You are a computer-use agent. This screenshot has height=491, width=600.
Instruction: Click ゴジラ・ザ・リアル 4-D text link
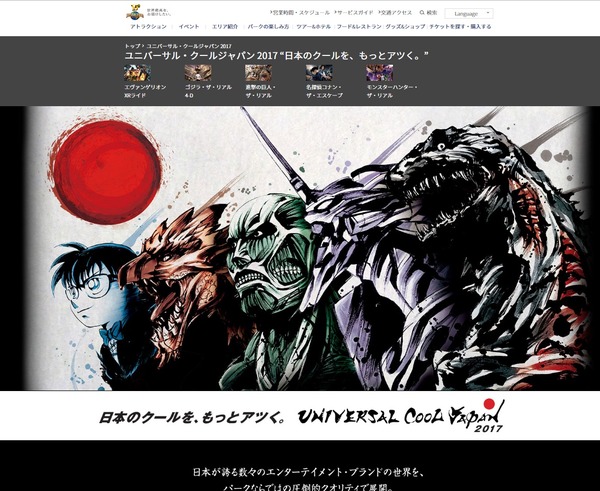point(208,91)
